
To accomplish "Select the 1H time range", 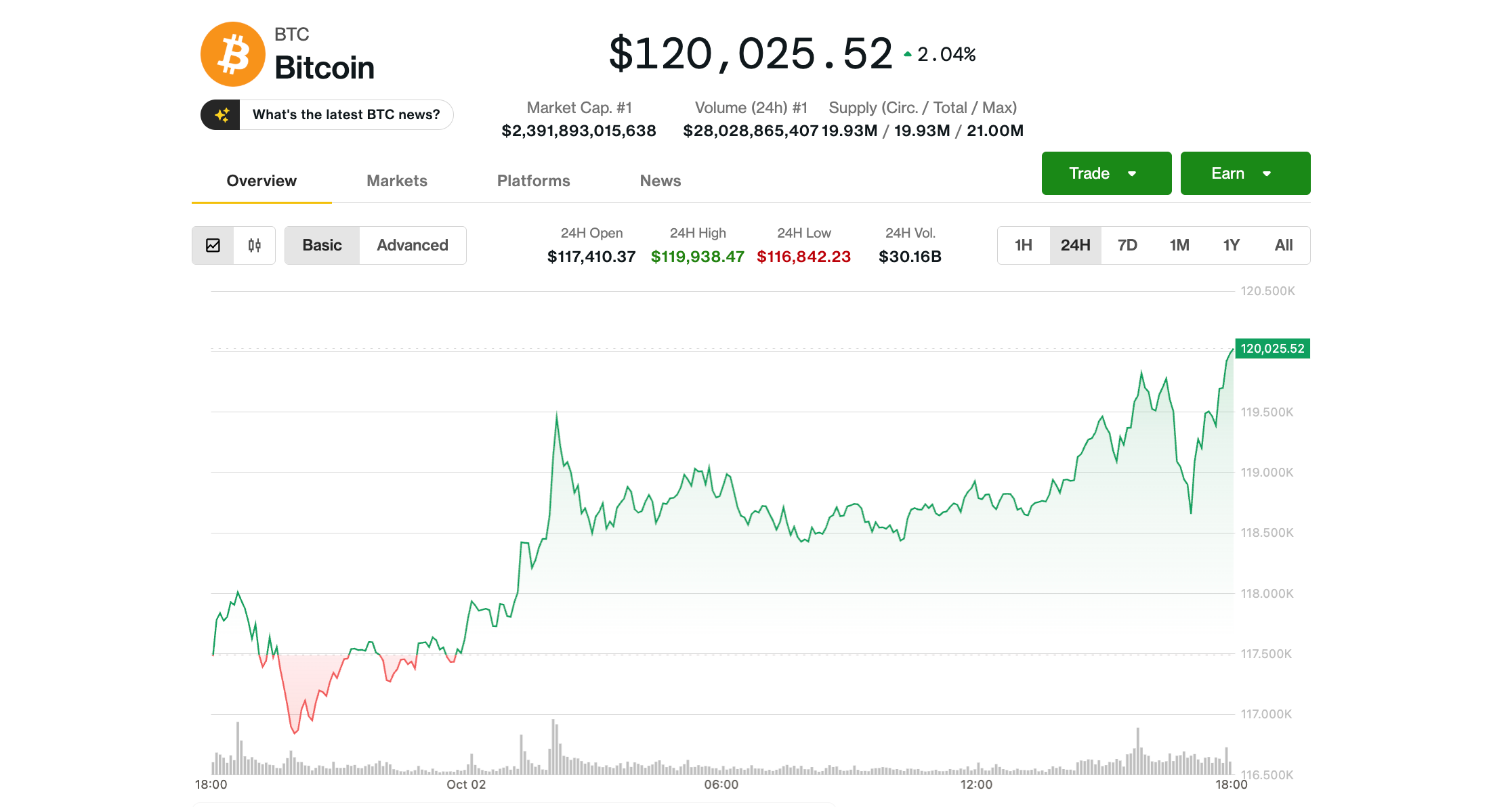I will pos(1023,245).
